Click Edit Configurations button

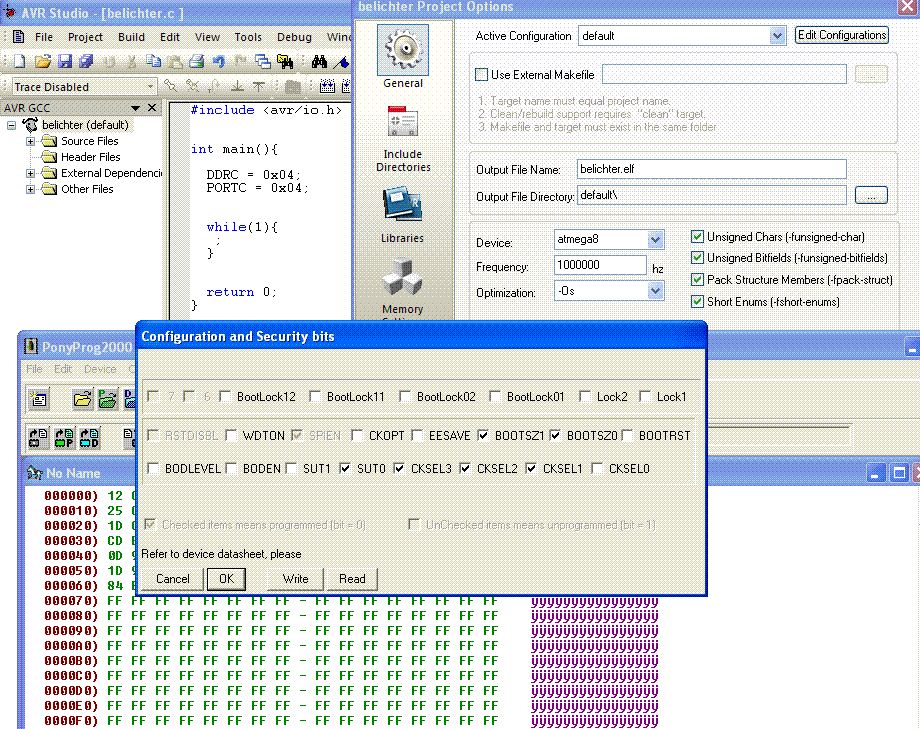pyautogui.click(x=841, y=35)
